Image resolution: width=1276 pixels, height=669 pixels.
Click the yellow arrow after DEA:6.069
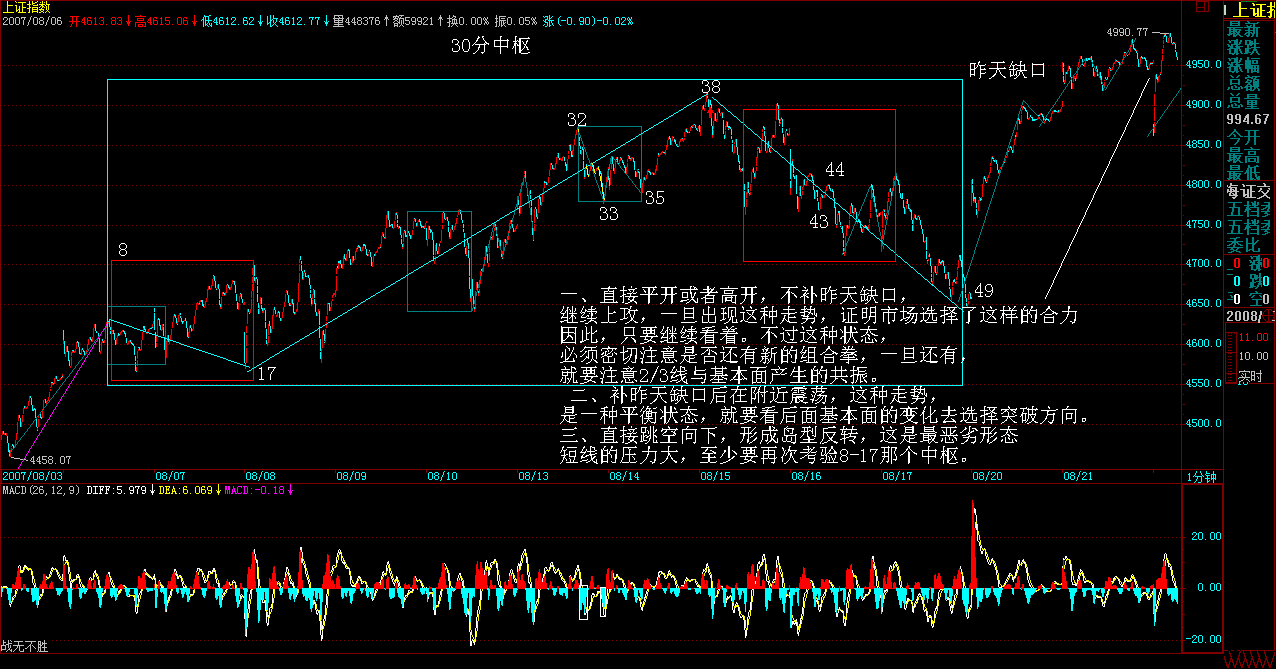(218, 490)
